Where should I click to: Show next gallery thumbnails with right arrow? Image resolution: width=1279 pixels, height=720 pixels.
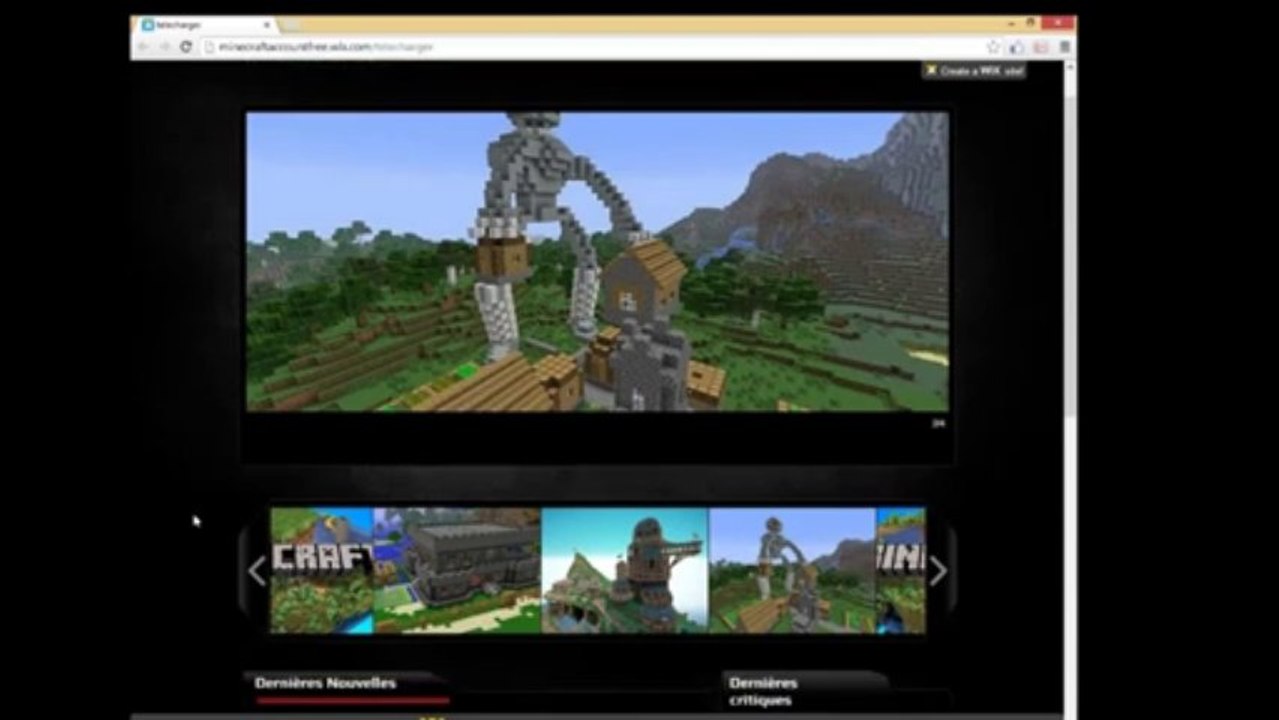(938, 571)
